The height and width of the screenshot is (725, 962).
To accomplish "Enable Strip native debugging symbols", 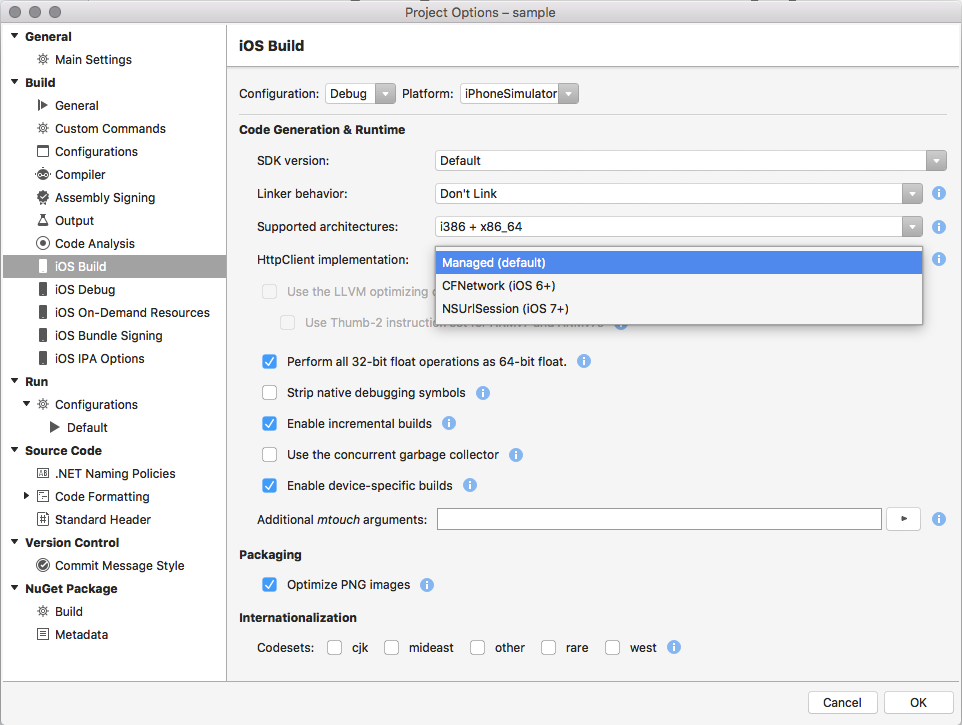I will coord(269,393).
